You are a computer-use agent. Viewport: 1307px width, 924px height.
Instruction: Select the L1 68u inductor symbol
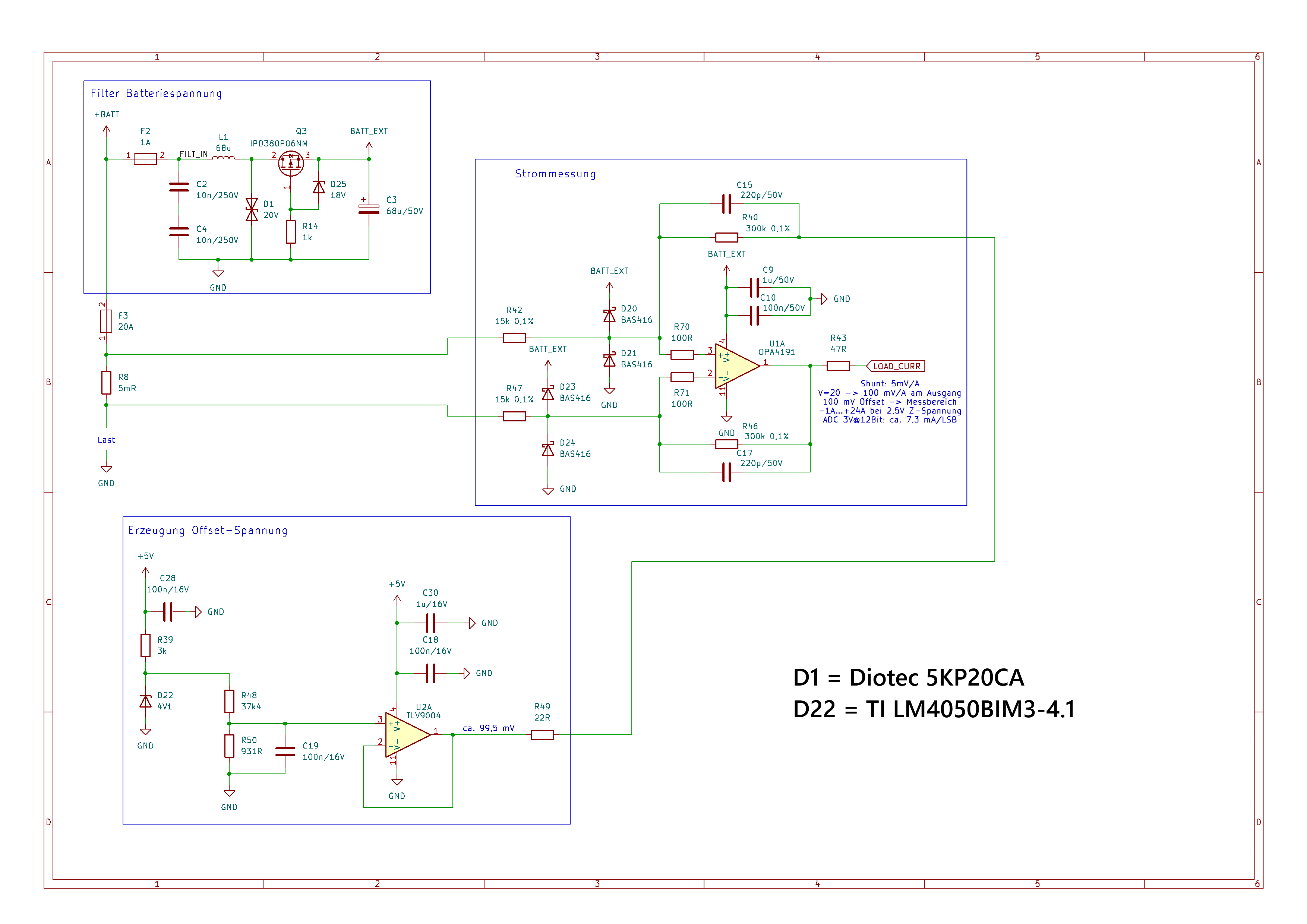point(223,159)
